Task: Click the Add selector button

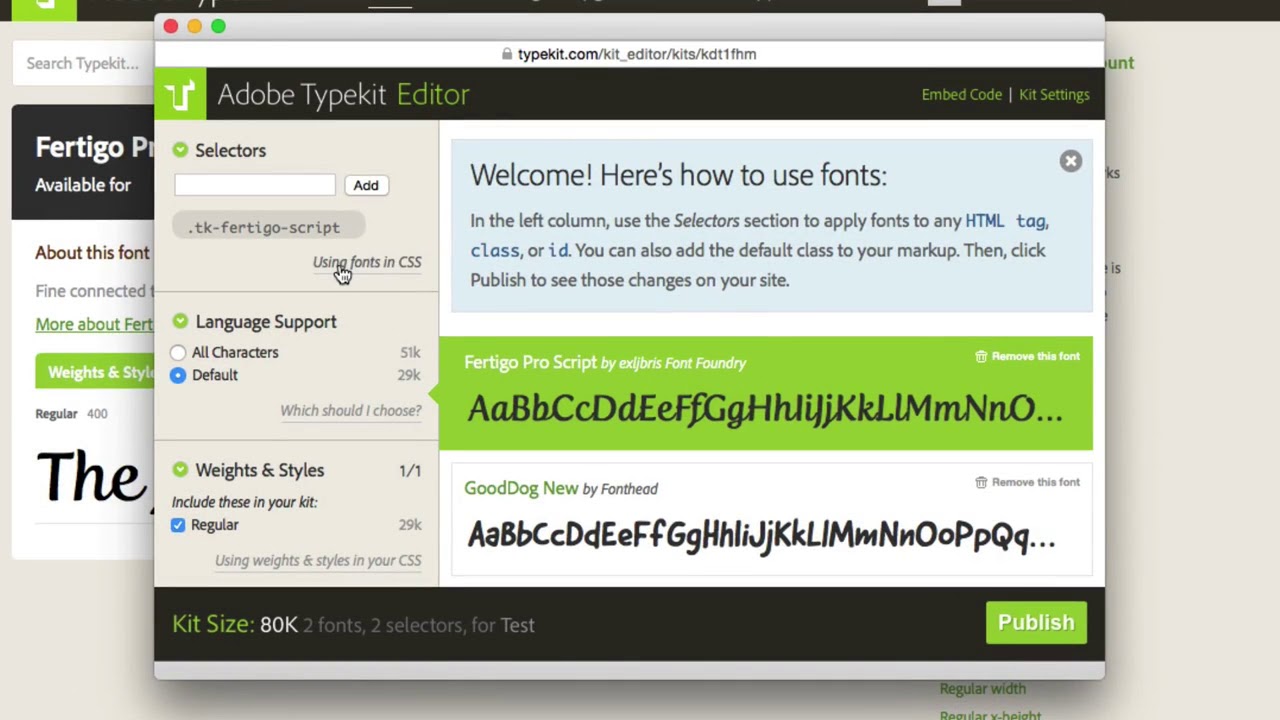Action: (366, 185)
